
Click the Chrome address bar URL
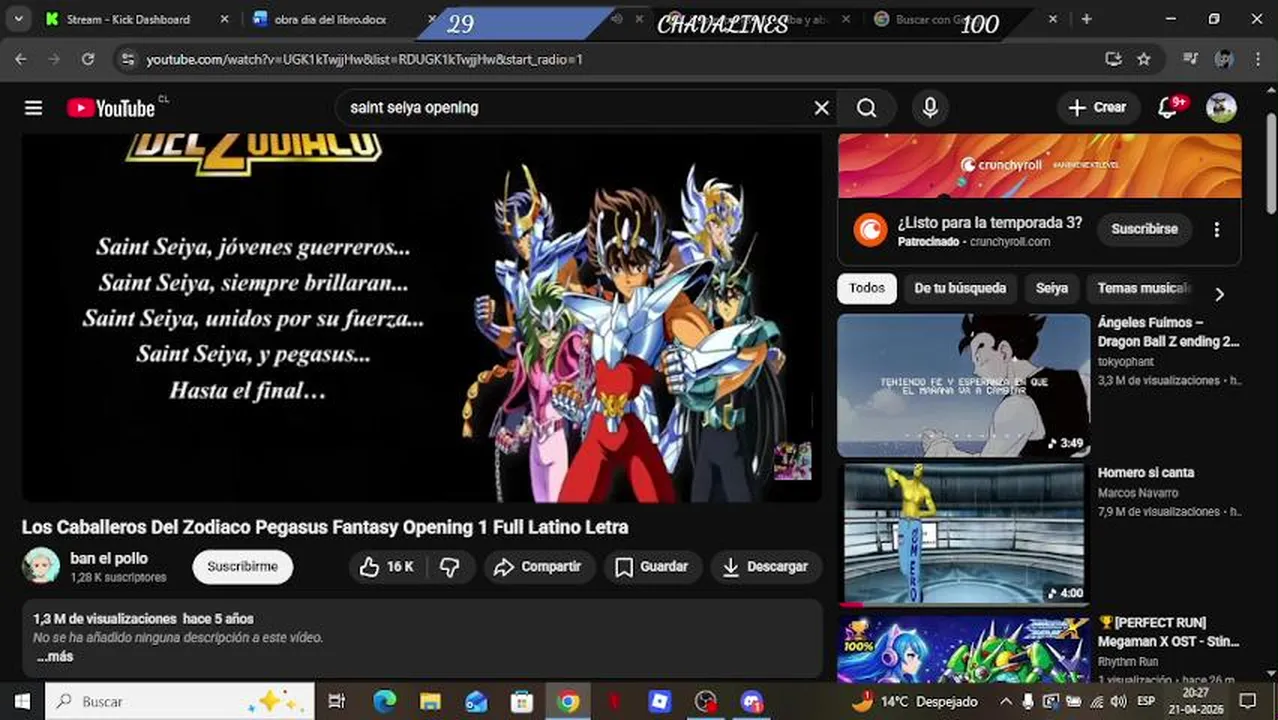tap(364, 59)
